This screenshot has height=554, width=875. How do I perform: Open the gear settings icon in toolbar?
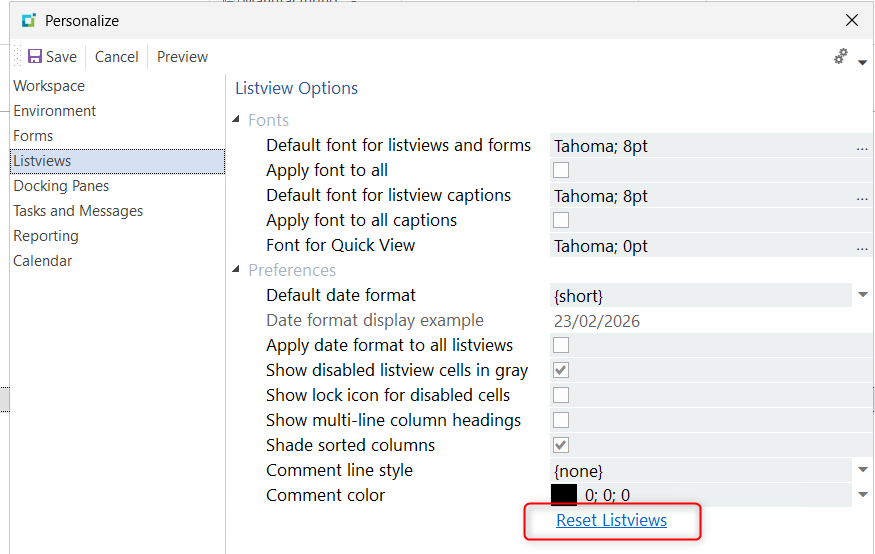841,57
